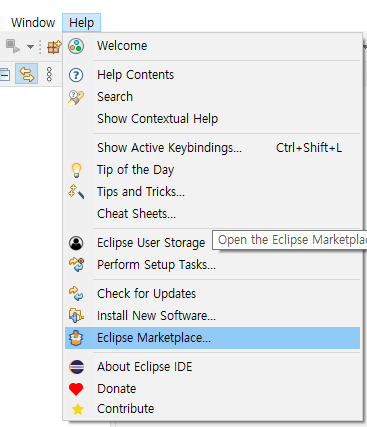Click the About Eclipse IDE logo icon

click(76, 367)
